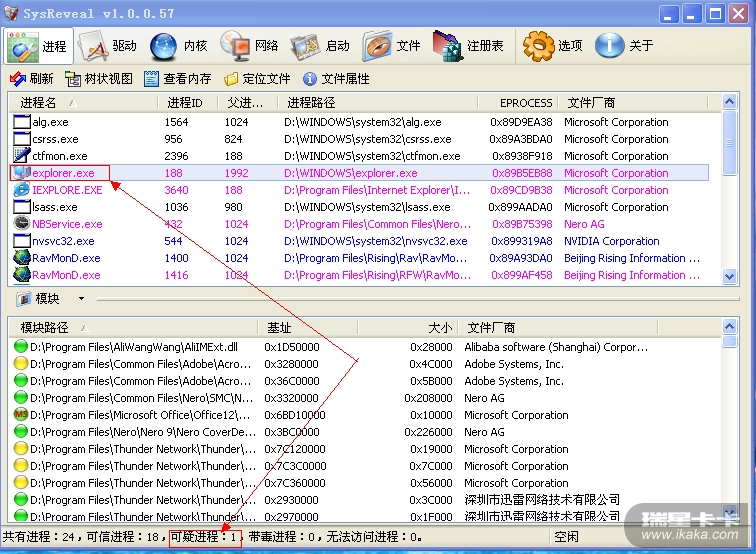
Task: Select explorer.exe process icon
Action: [22, 173]
